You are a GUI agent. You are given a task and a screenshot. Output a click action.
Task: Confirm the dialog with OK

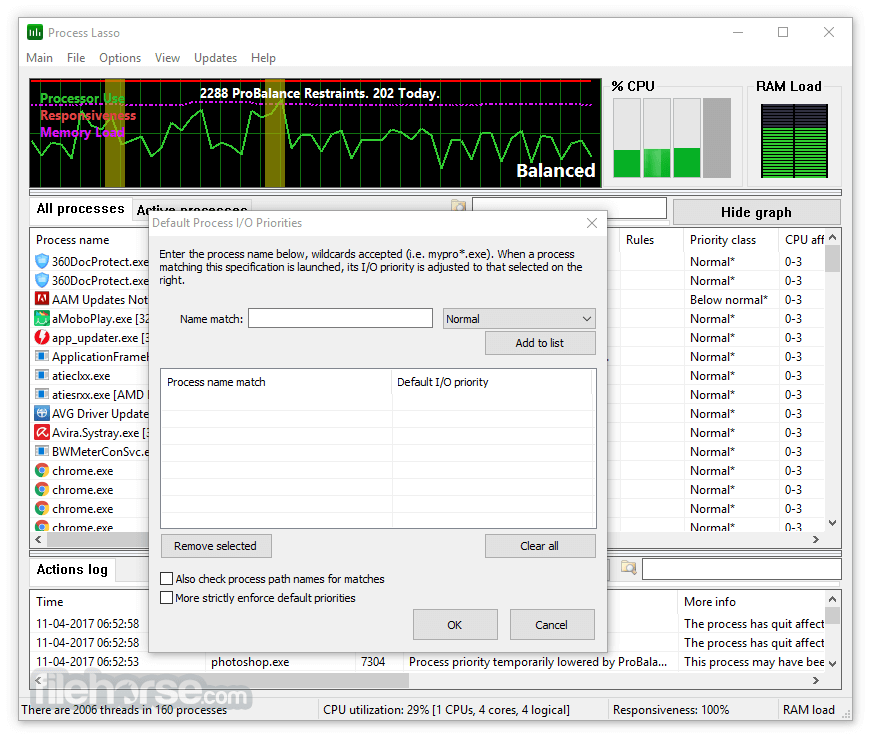[455, 625]
